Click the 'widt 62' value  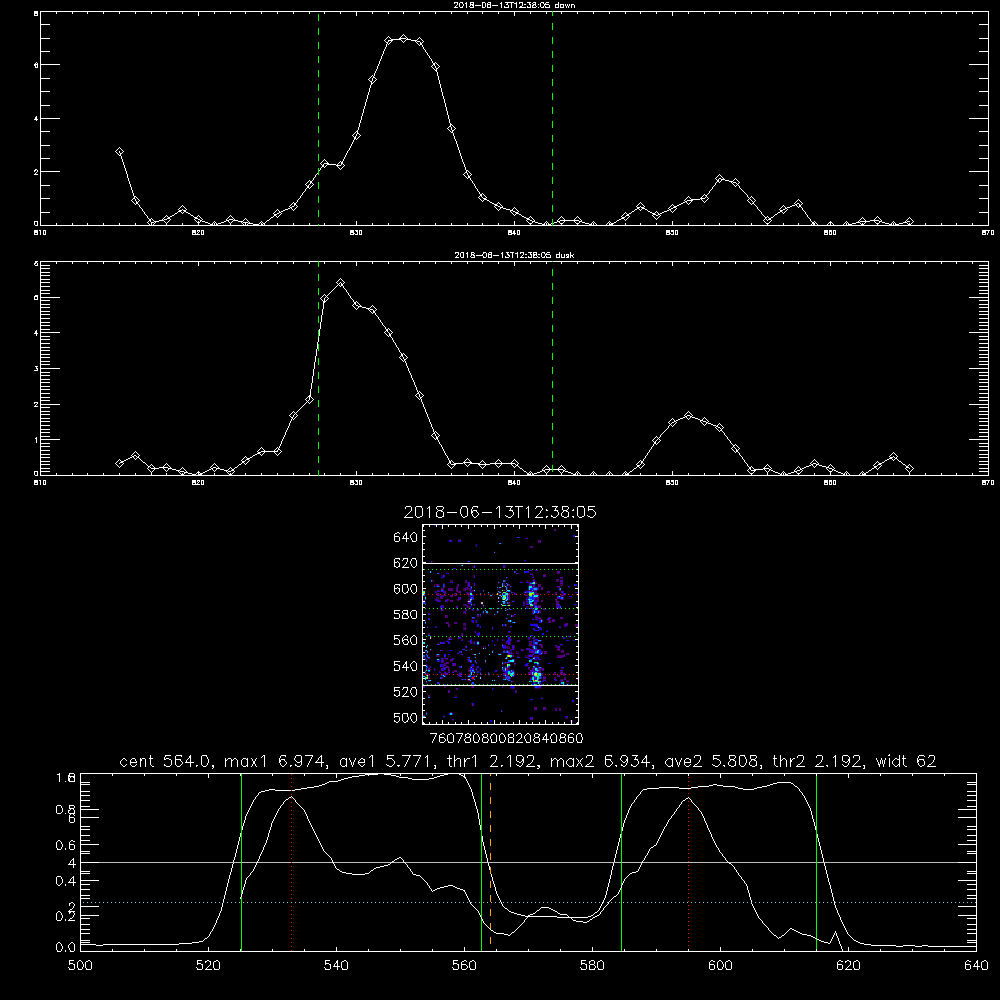click(906, 761)
